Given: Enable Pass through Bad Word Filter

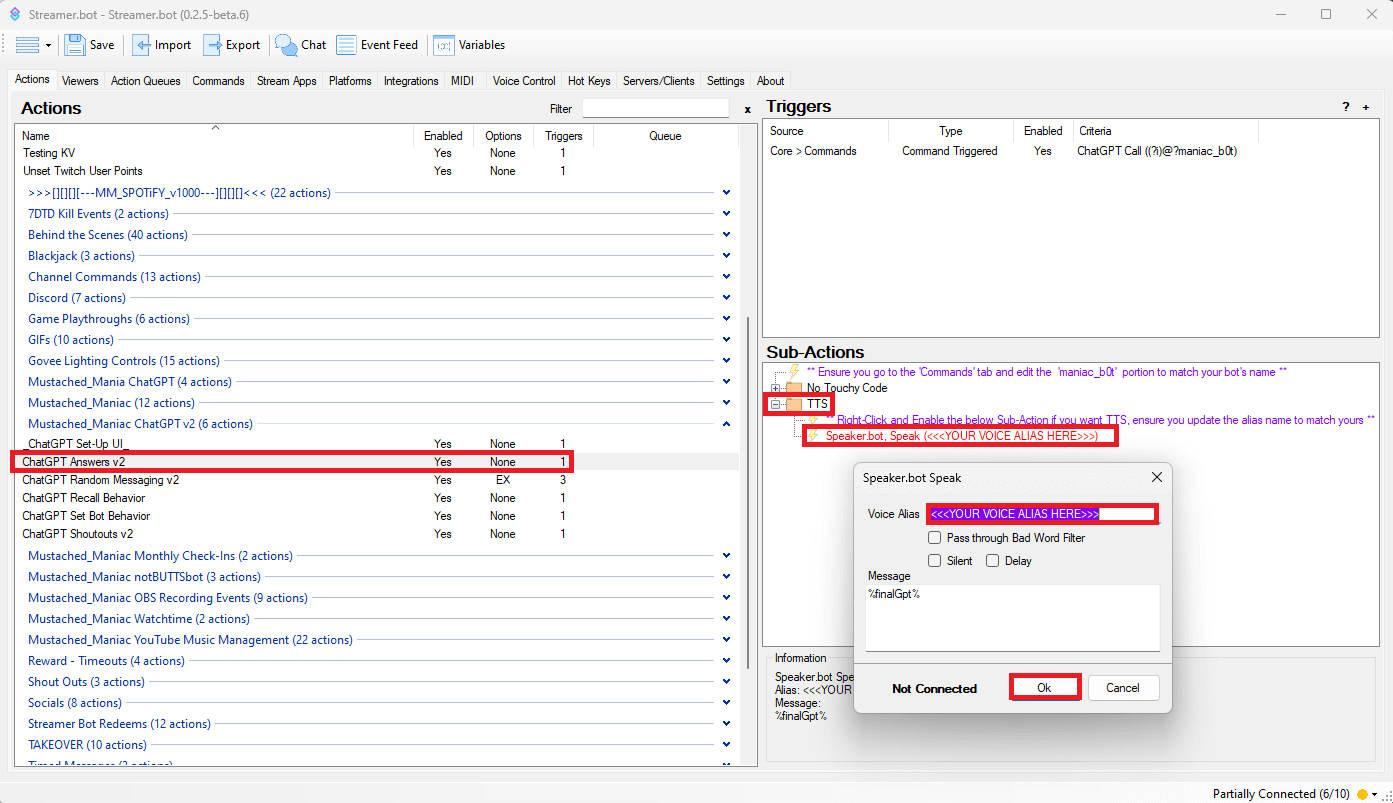Looking at the screenshot, I should click(x=934, y=538).
